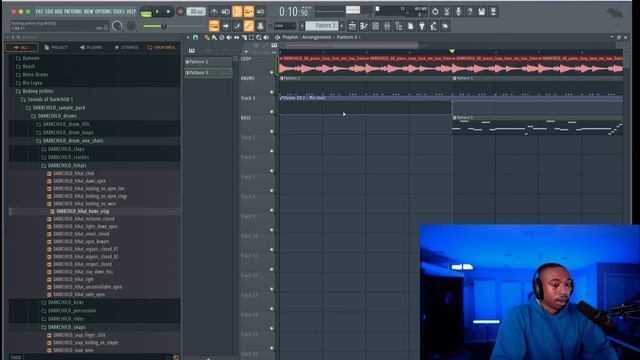Arm recording with the red Record button

point(180,12)
